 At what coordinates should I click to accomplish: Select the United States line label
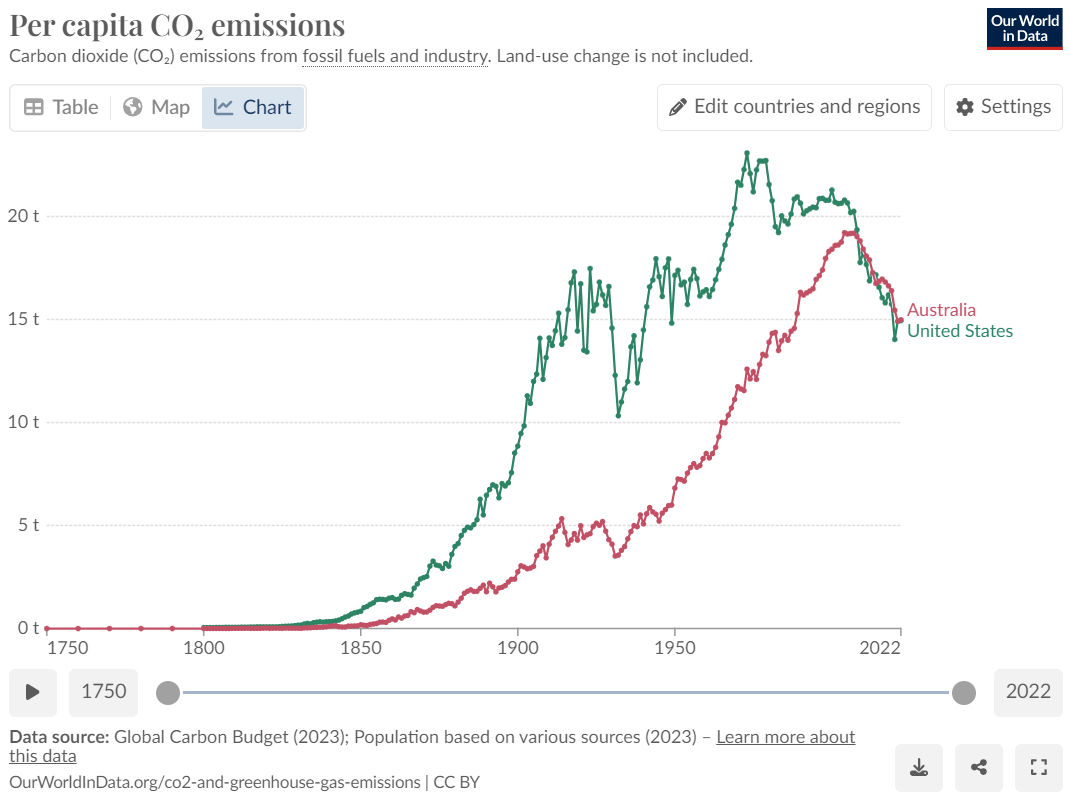(959, 331)
